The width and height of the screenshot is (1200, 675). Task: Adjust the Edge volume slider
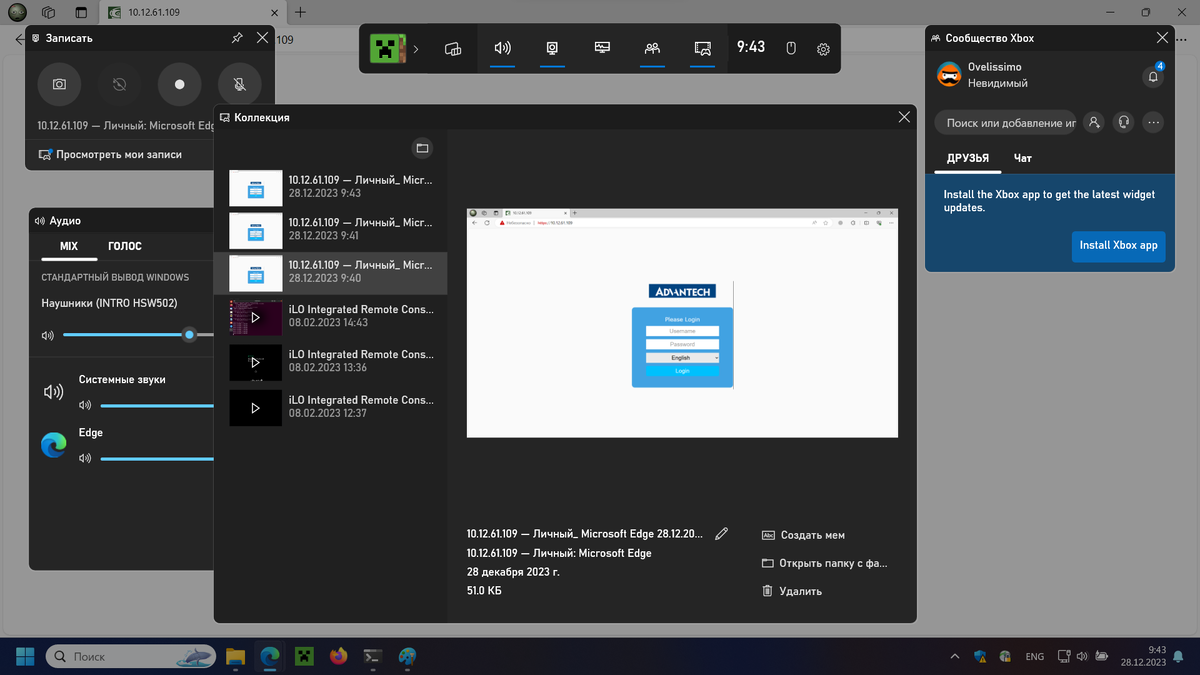157,458
